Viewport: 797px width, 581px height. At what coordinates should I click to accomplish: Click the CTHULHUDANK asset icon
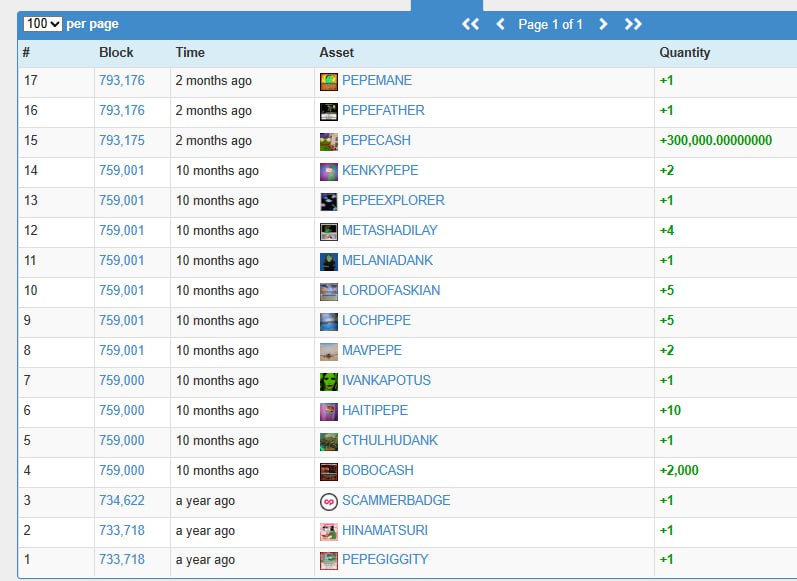click(x=329, y=442)
